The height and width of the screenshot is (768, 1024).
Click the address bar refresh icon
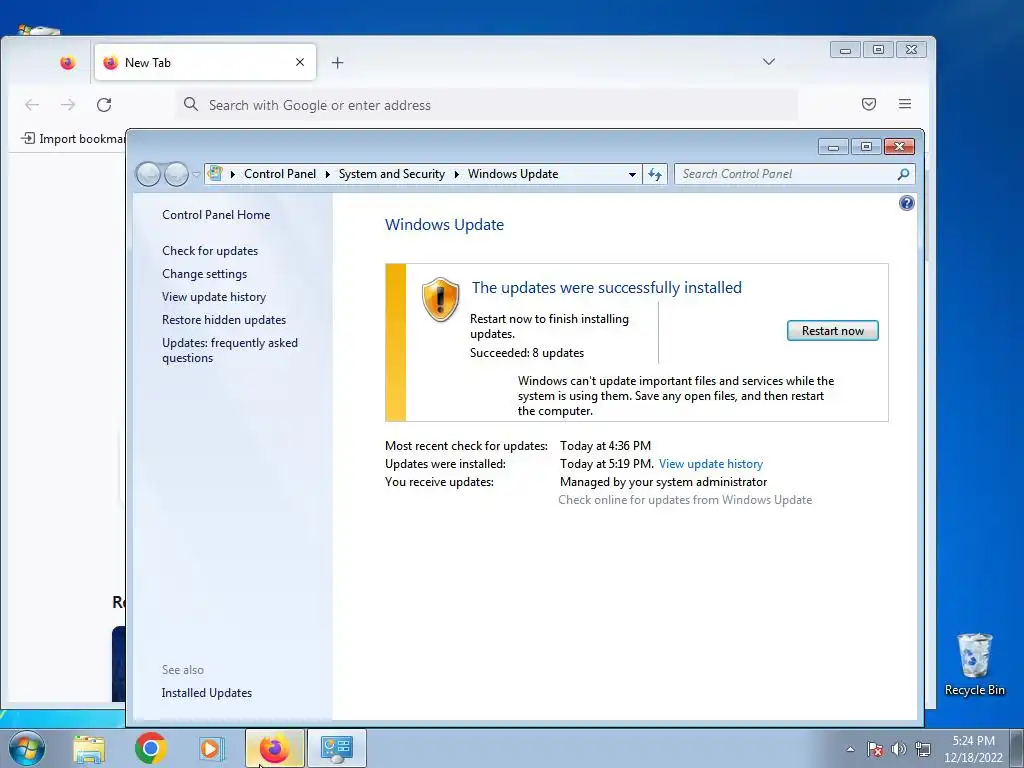click(654, 174)
